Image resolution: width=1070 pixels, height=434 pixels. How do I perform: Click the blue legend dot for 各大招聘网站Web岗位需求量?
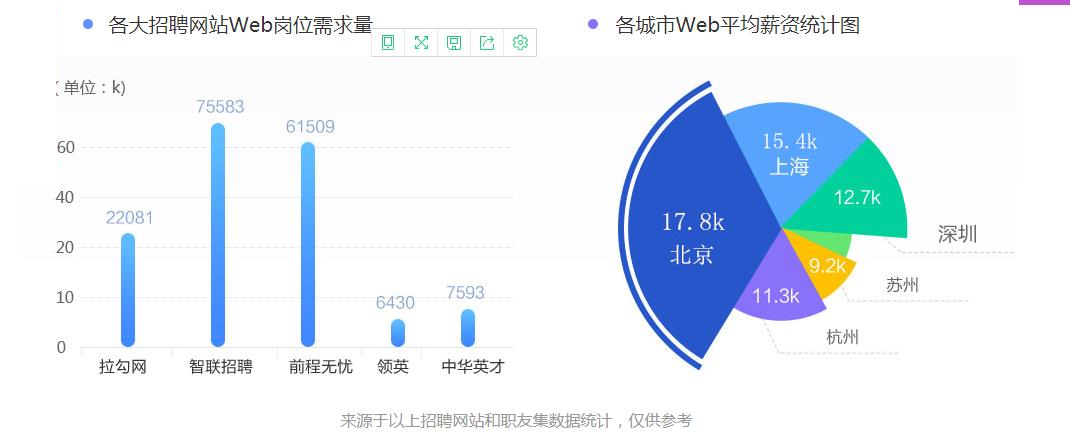point(87,25)
